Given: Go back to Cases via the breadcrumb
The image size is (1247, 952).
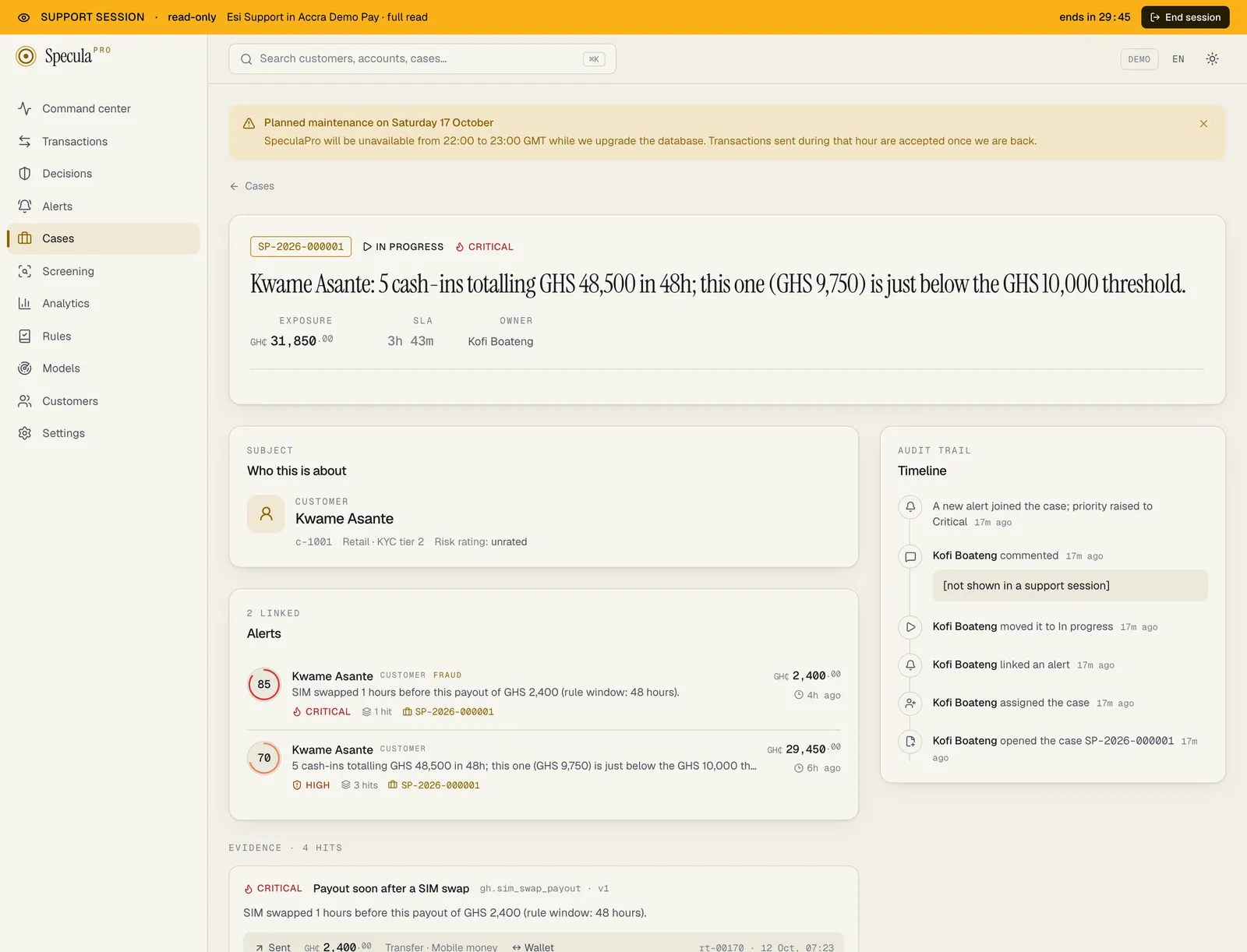Looking at the screenshot, I should click(252, 186).
